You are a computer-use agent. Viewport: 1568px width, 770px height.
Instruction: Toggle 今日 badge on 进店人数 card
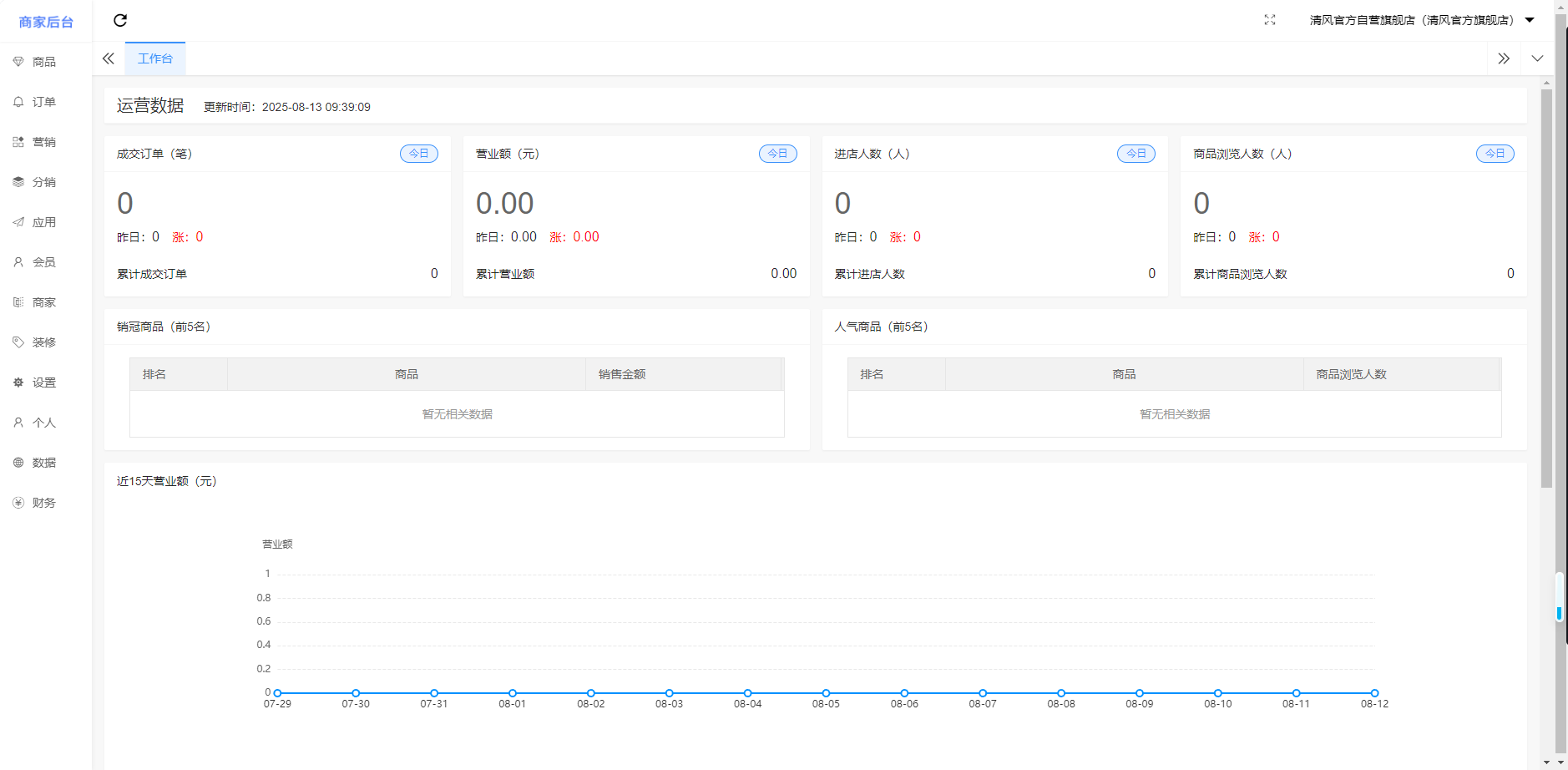(x=1136, y=154)
